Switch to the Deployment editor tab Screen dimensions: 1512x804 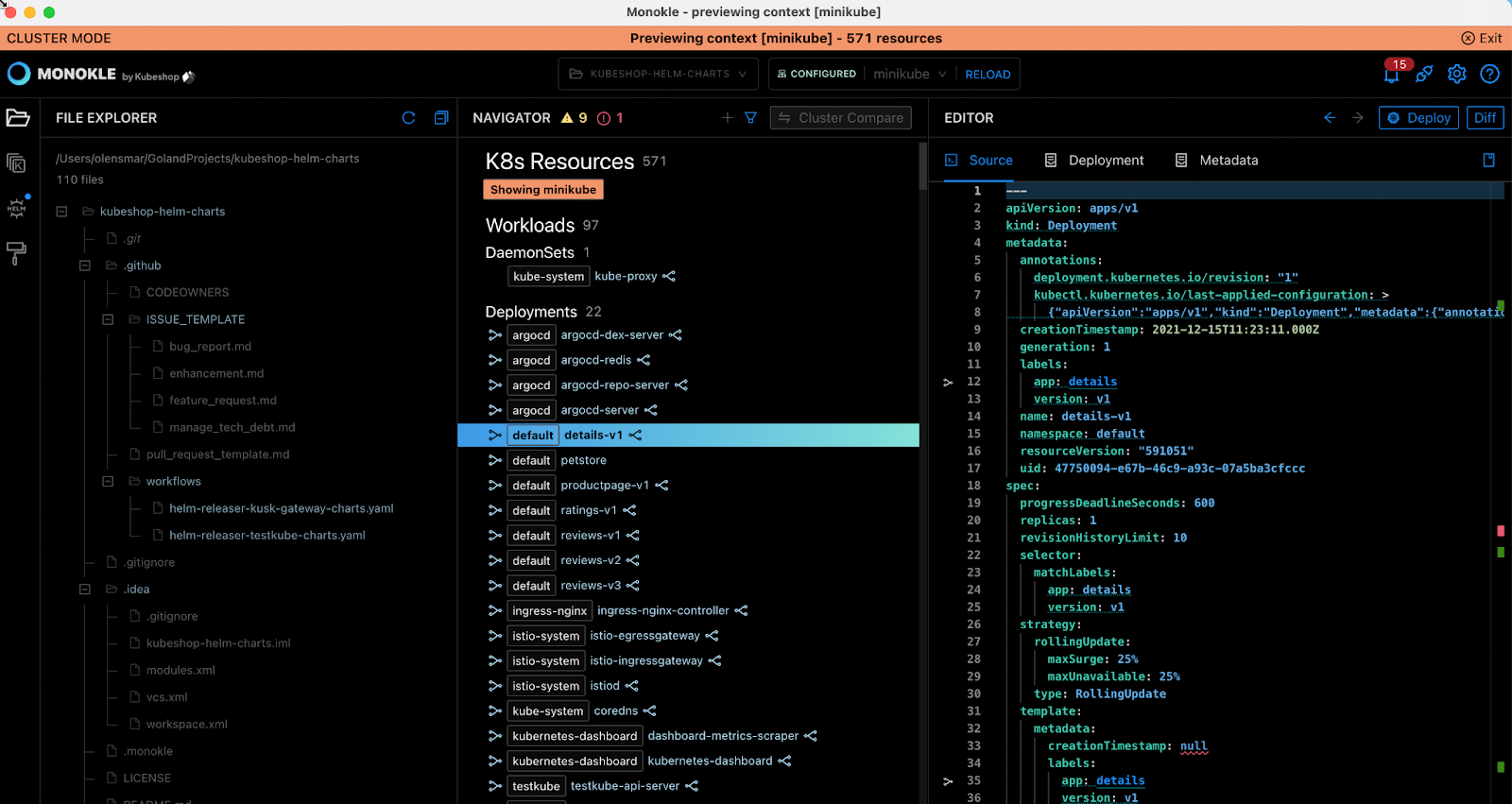click(x=1094, y=161)
